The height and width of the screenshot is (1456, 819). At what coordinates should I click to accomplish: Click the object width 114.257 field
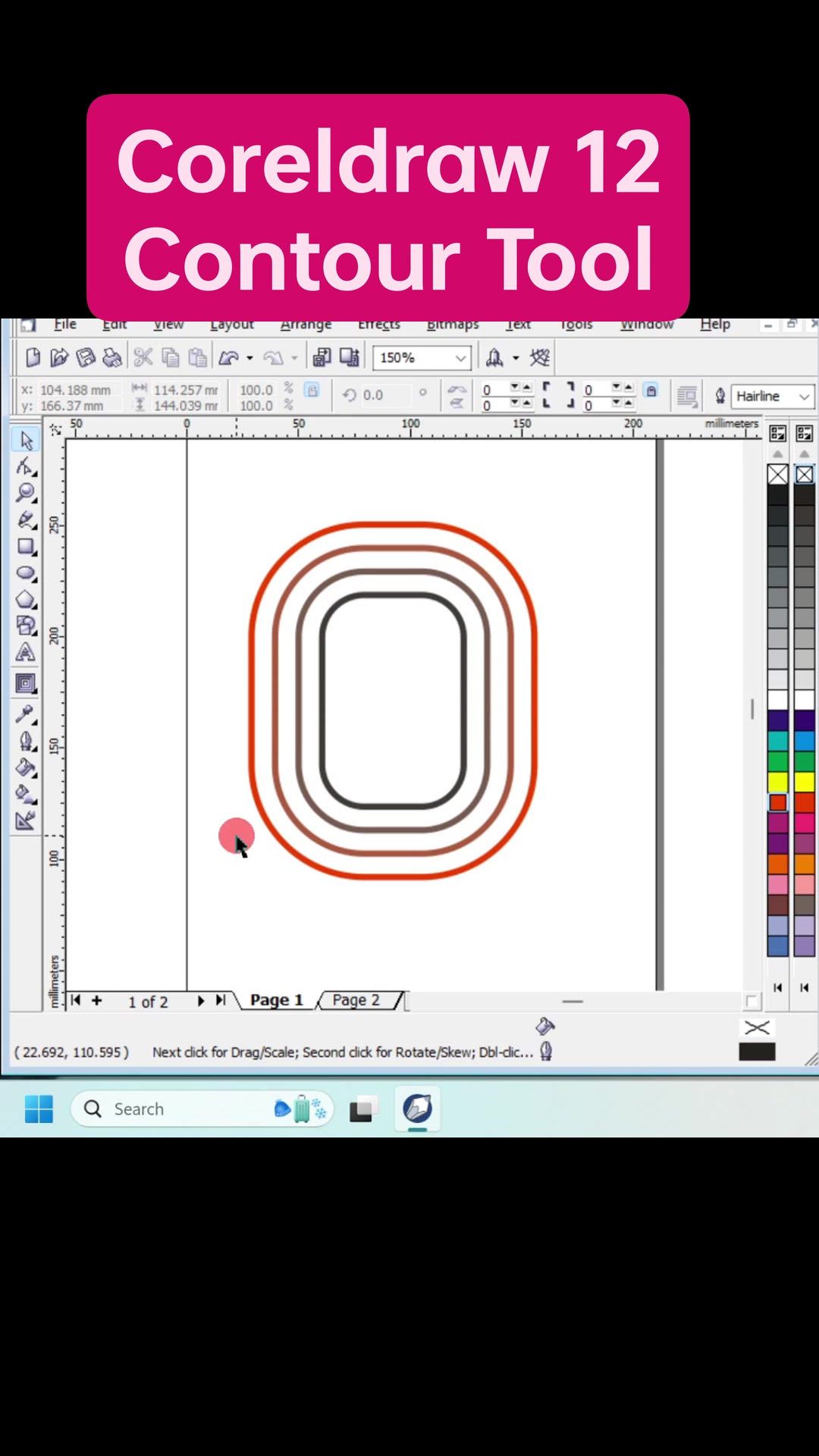[x=186, y=390]
